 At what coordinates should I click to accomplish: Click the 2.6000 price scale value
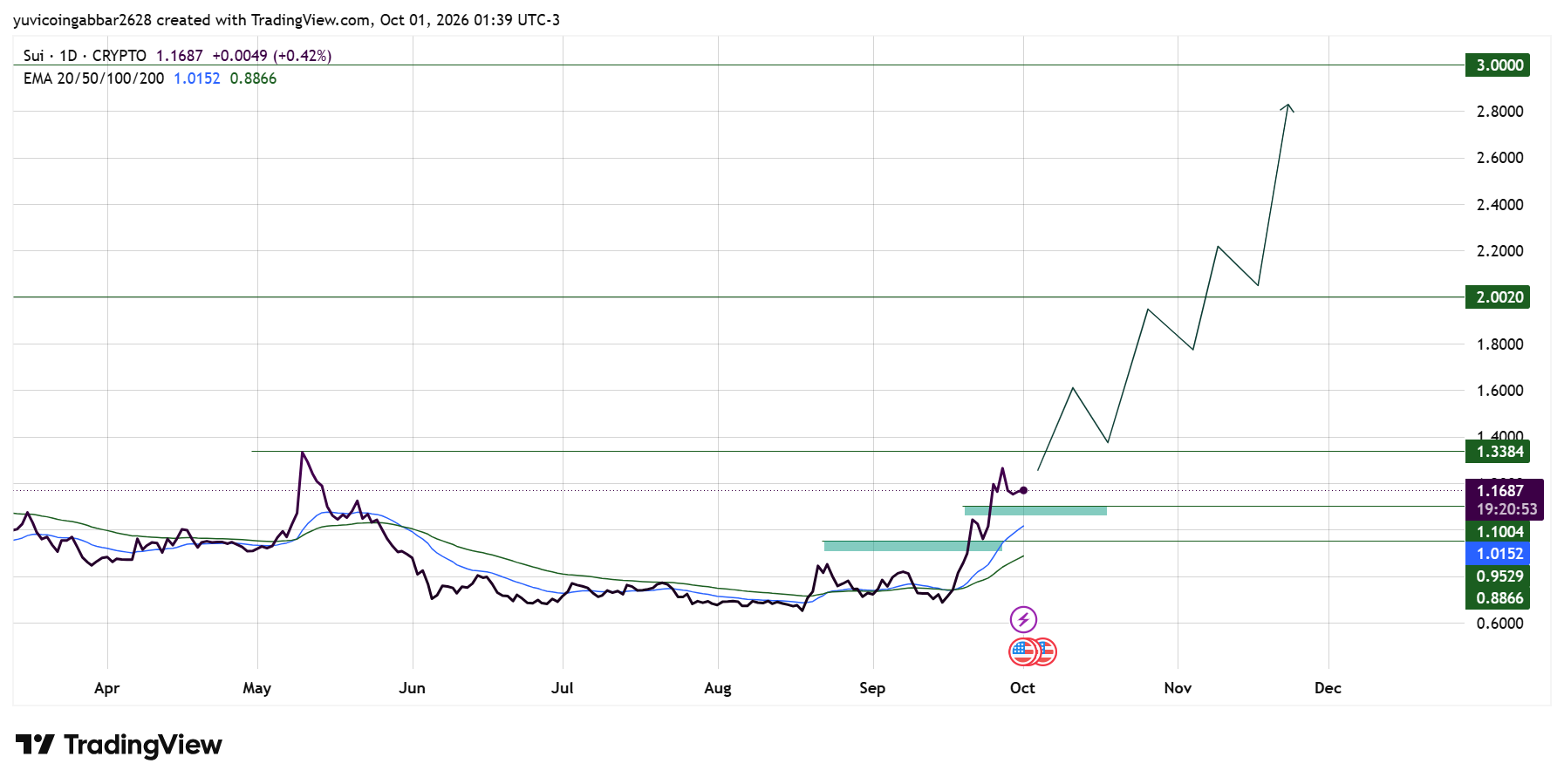coord(1499,158)
